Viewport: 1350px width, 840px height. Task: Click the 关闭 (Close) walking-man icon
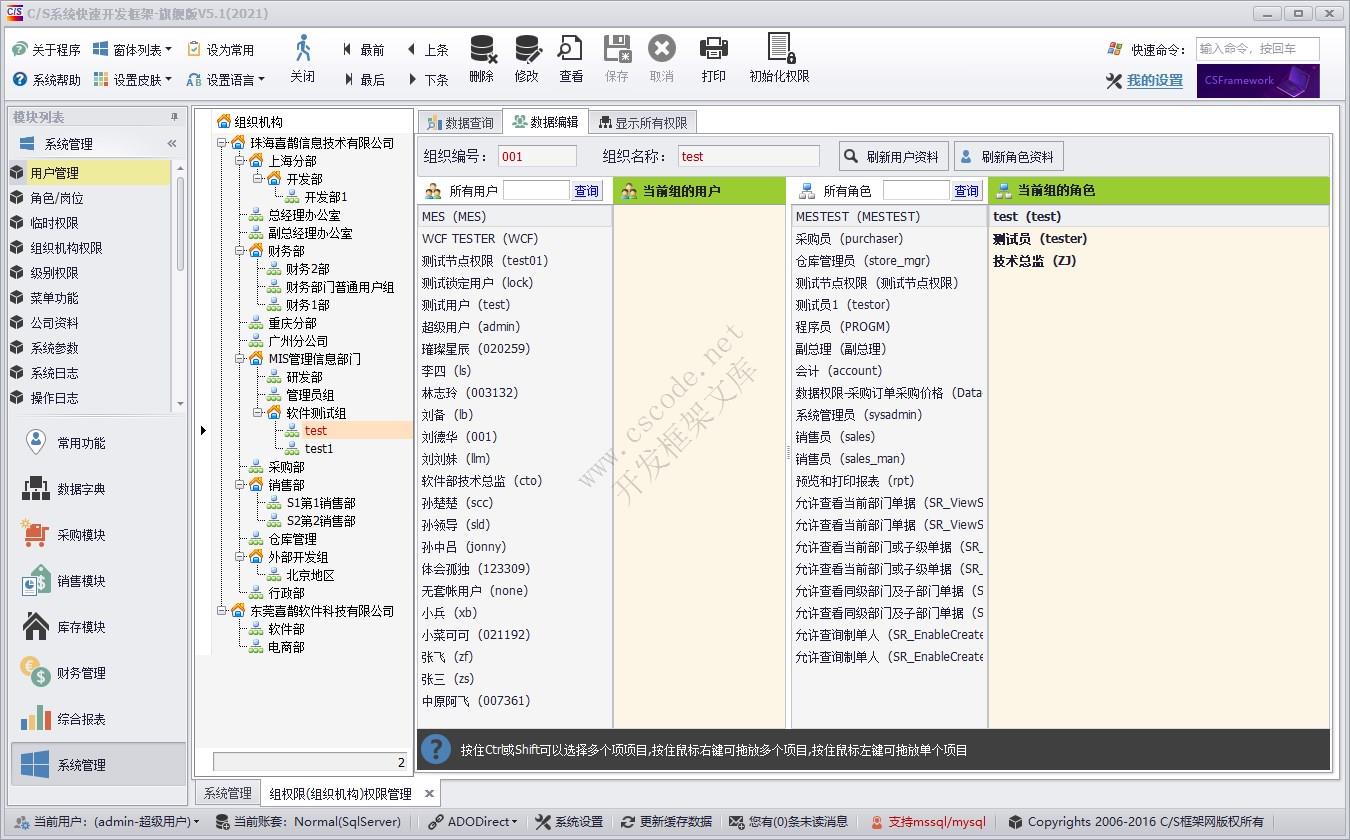302,57
